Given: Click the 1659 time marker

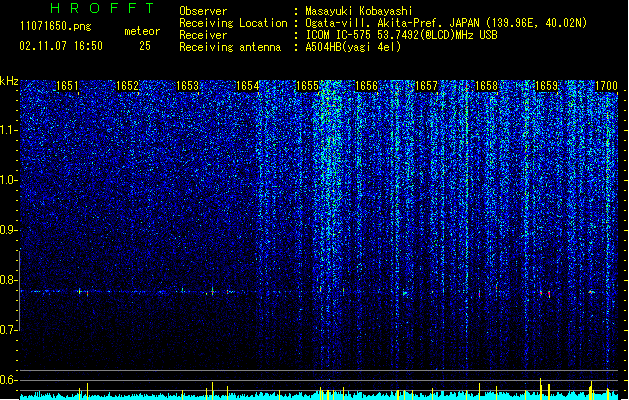Looking at the screenshot, I should [546, 86].
